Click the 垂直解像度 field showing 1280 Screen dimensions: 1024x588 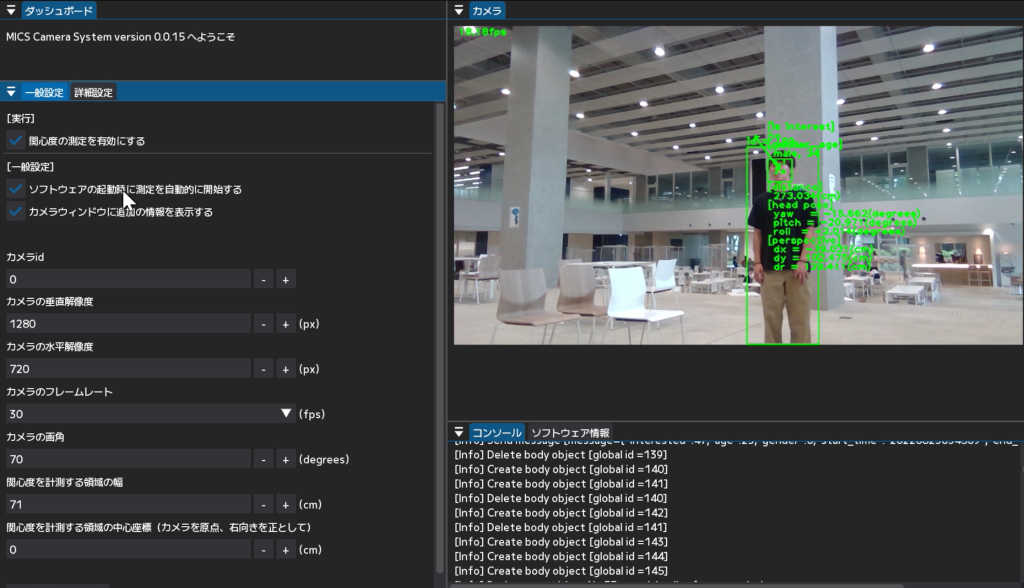click(x=128, y=324)
